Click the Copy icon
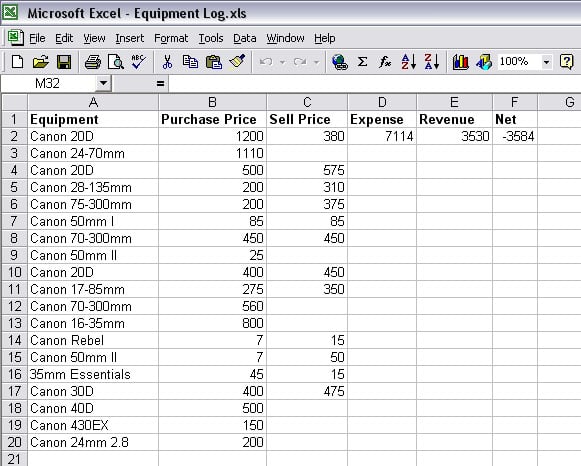581x466 pixels. (190, 61)
